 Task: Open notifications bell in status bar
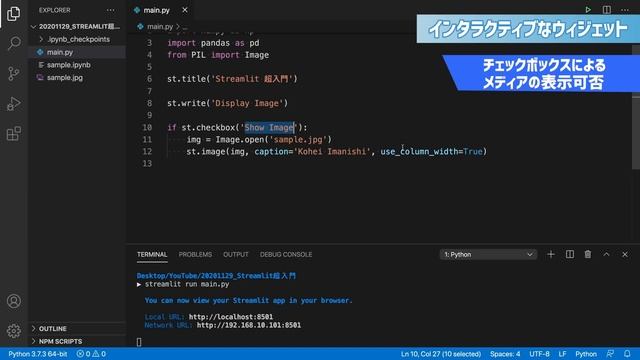627,354
